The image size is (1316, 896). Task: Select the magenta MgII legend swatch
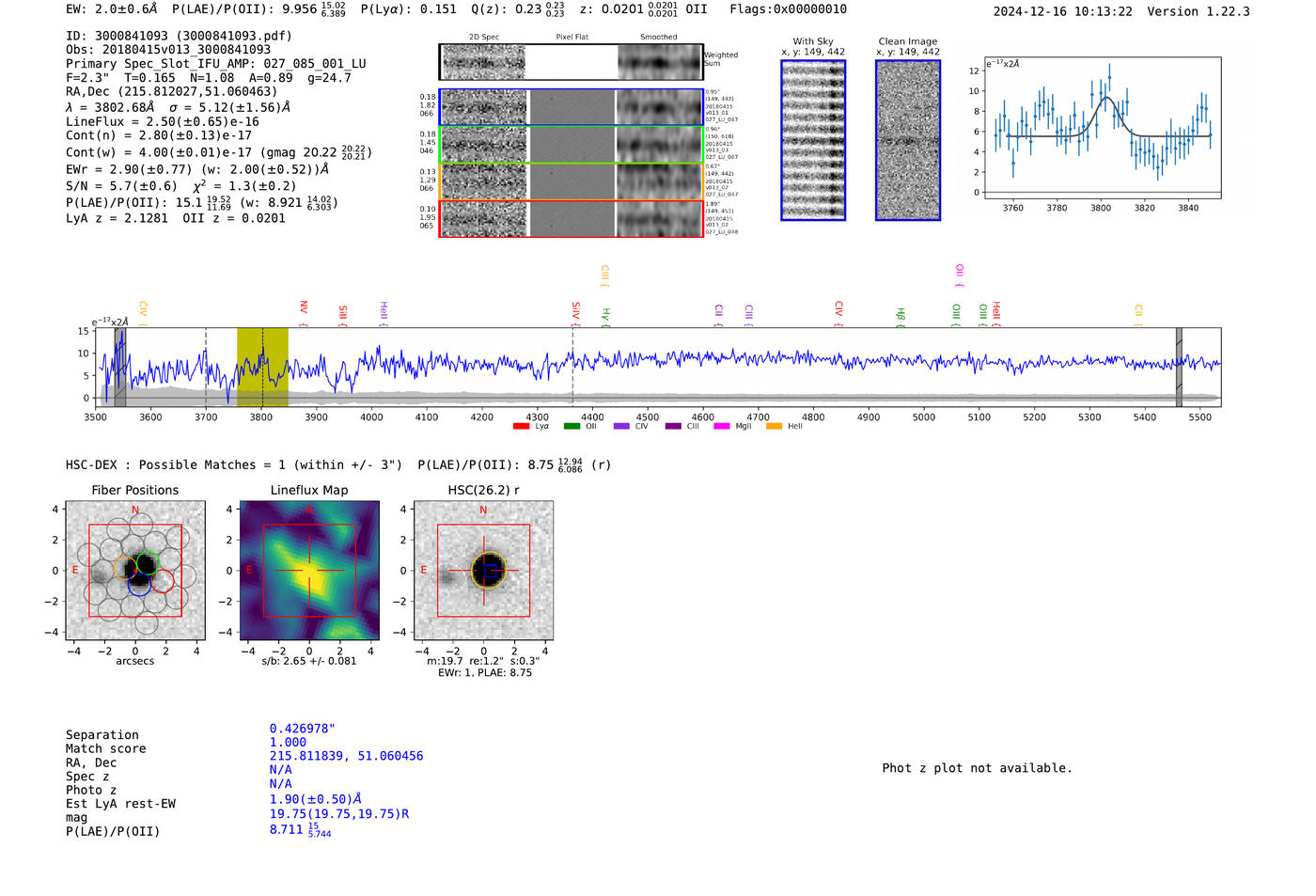coord(721,427)
